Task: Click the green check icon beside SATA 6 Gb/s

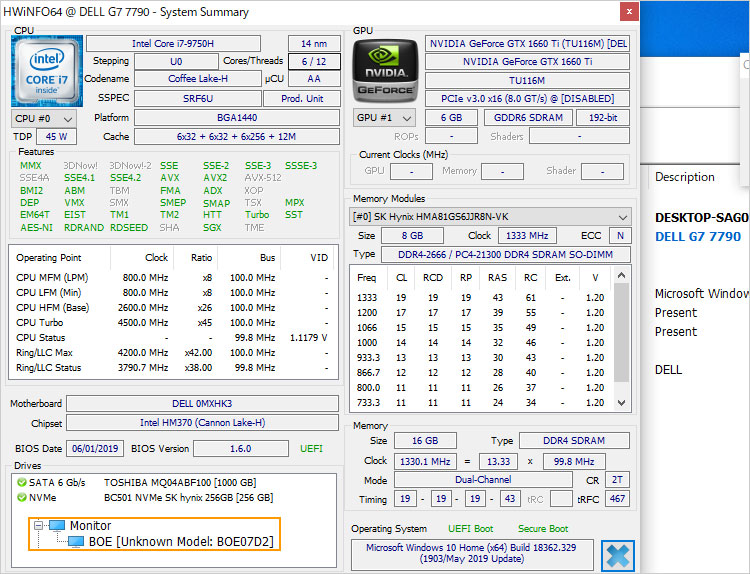Action: point(22,482)
